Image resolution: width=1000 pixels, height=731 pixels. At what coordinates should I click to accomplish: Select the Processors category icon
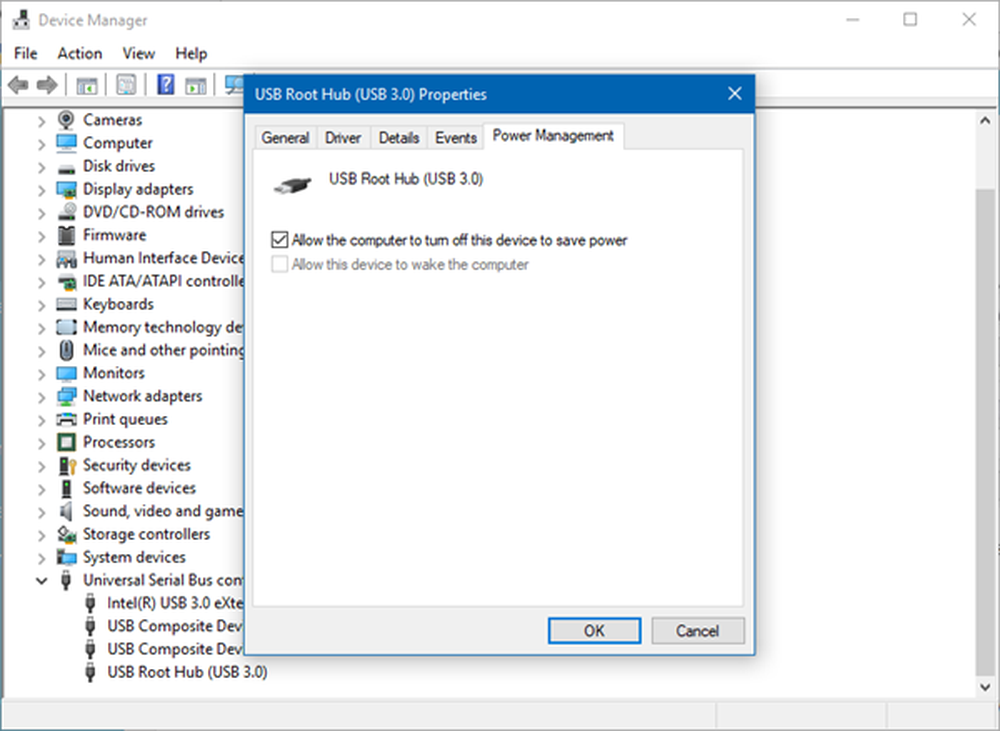click(x=67, y=442)
